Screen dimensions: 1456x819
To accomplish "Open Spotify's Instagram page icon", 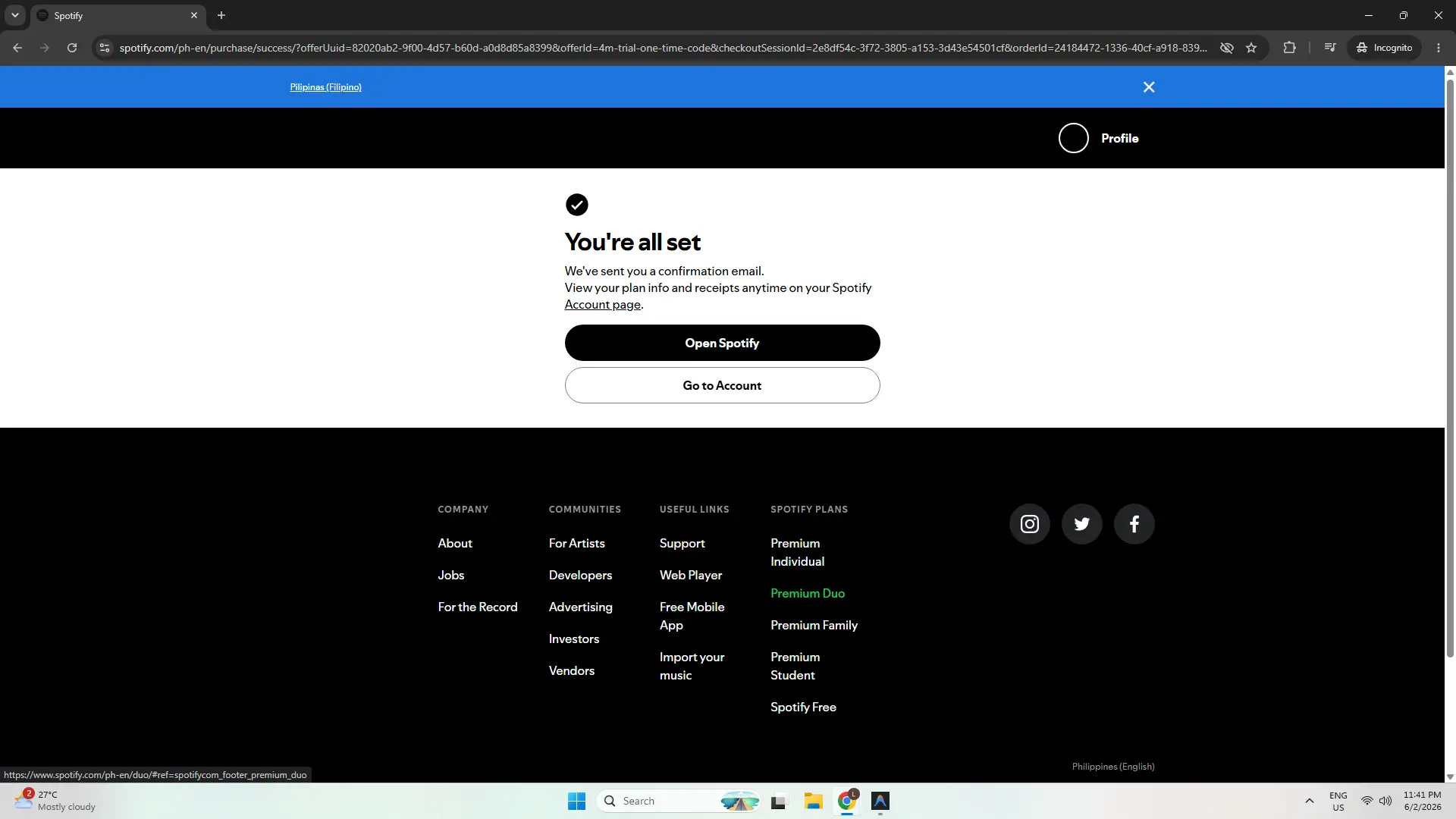I will pyautogui.click(x=1029, y=524).
